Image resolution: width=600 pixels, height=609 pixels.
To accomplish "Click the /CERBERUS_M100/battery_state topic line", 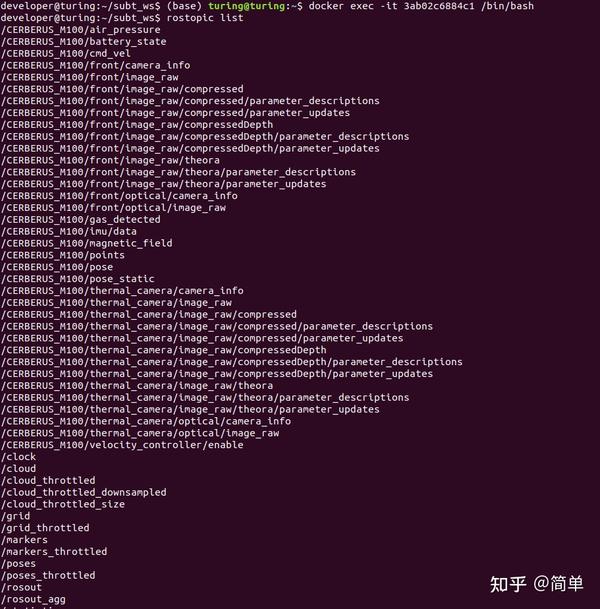I will [x=84, y=42].
